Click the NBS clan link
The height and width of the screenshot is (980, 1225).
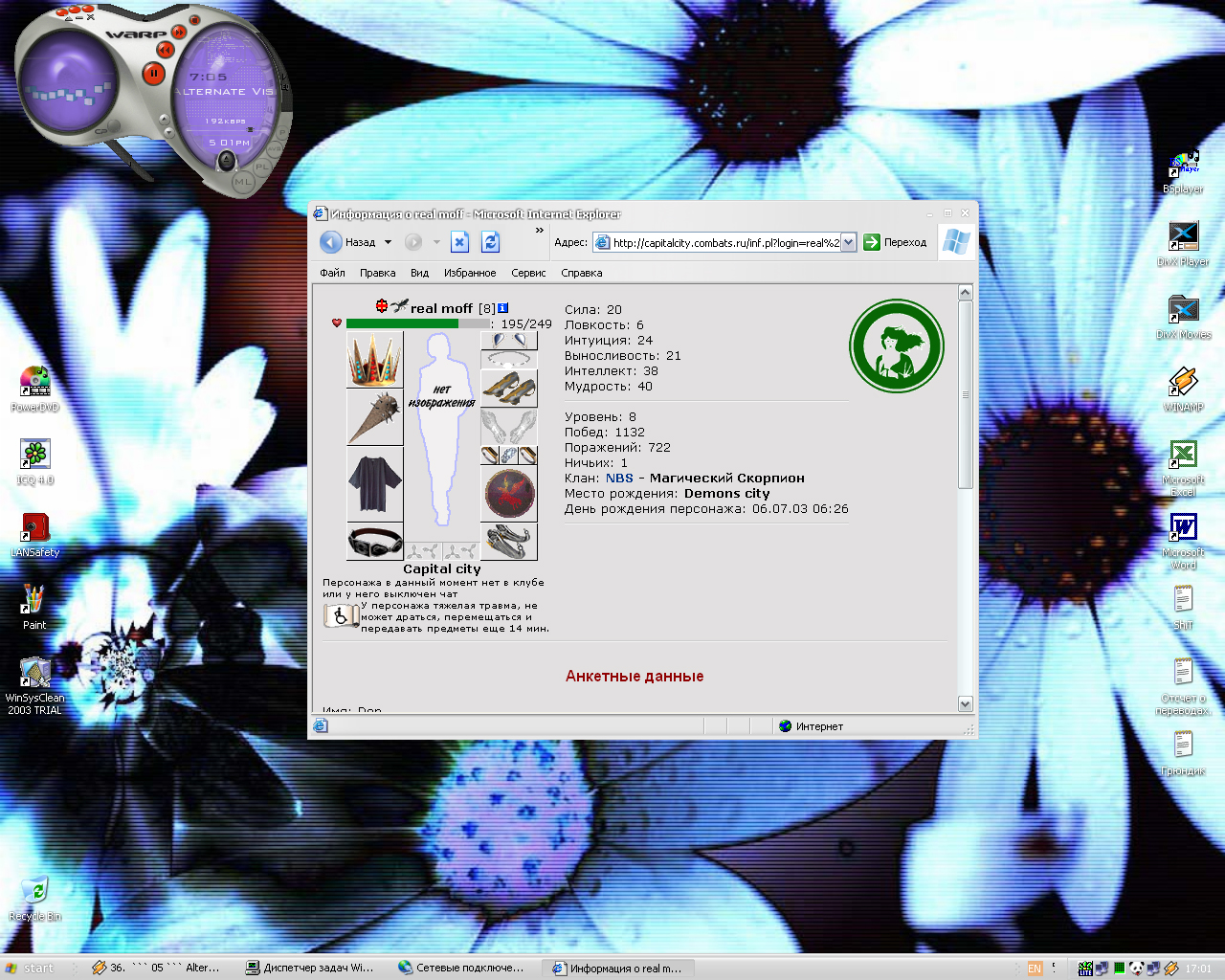619,479
